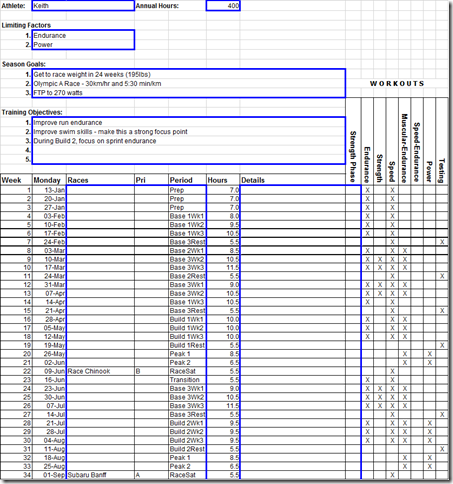Select the 13-Jan date cell
The image size is (453, 484).
coord(49,190)
